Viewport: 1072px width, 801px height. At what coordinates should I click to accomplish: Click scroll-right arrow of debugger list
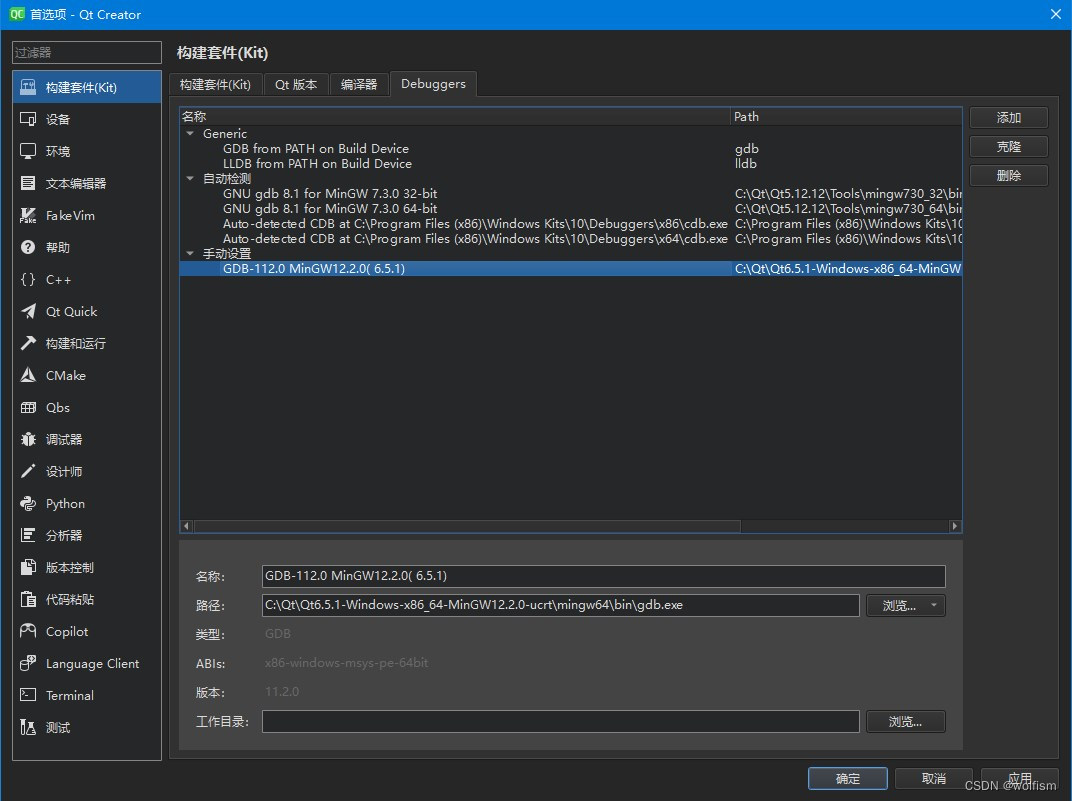(955, 526)
